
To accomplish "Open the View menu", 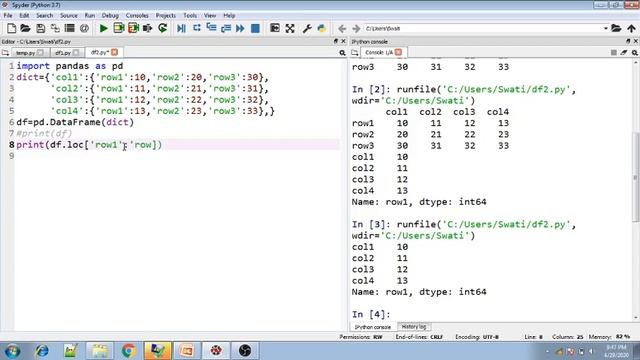I will (x=210, y=16).
